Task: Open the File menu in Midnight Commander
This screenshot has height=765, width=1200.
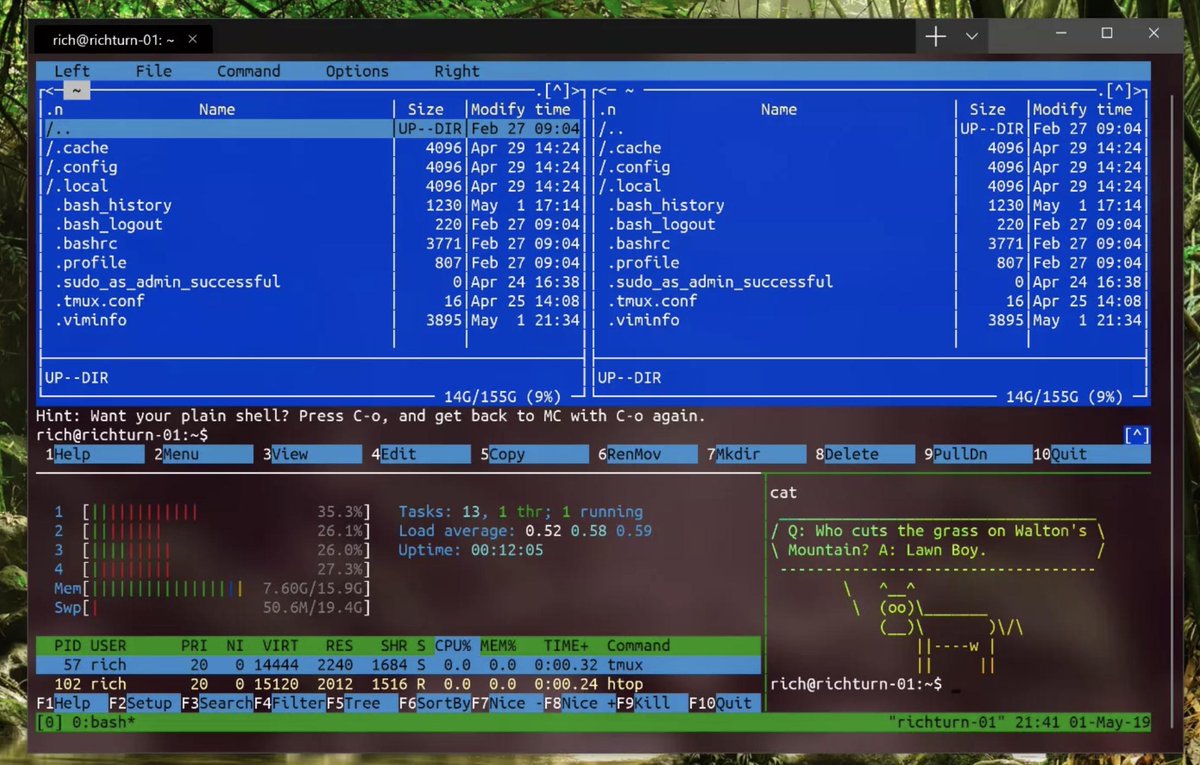Action: pos(154,71)
